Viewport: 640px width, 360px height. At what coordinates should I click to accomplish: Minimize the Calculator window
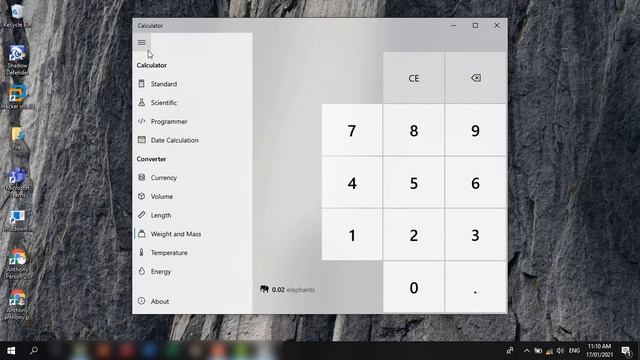pyautogui.click(x=453, y=25)
